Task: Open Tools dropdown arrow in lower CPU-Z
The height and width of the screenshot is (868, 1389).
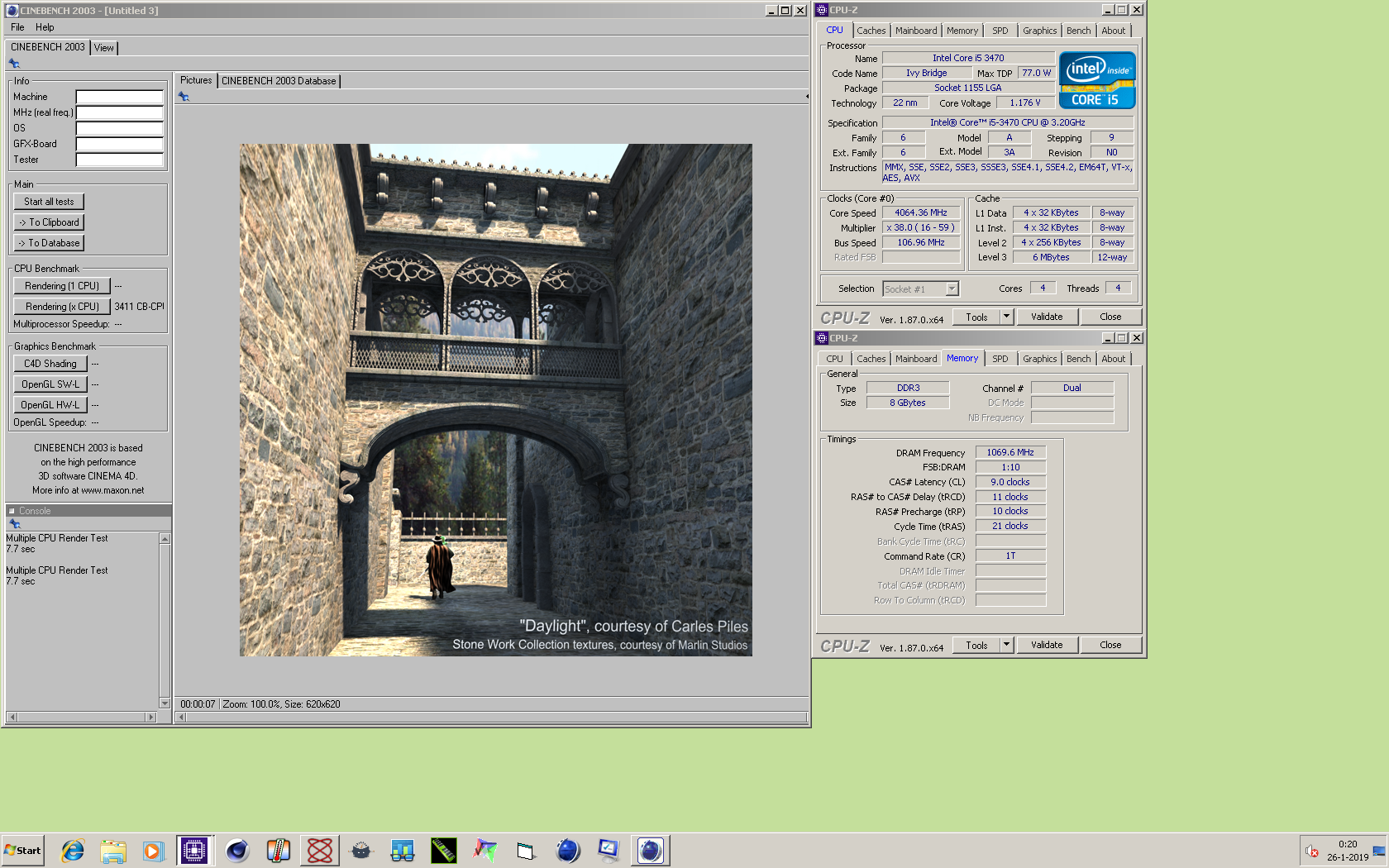Action: click(1006, 645)
